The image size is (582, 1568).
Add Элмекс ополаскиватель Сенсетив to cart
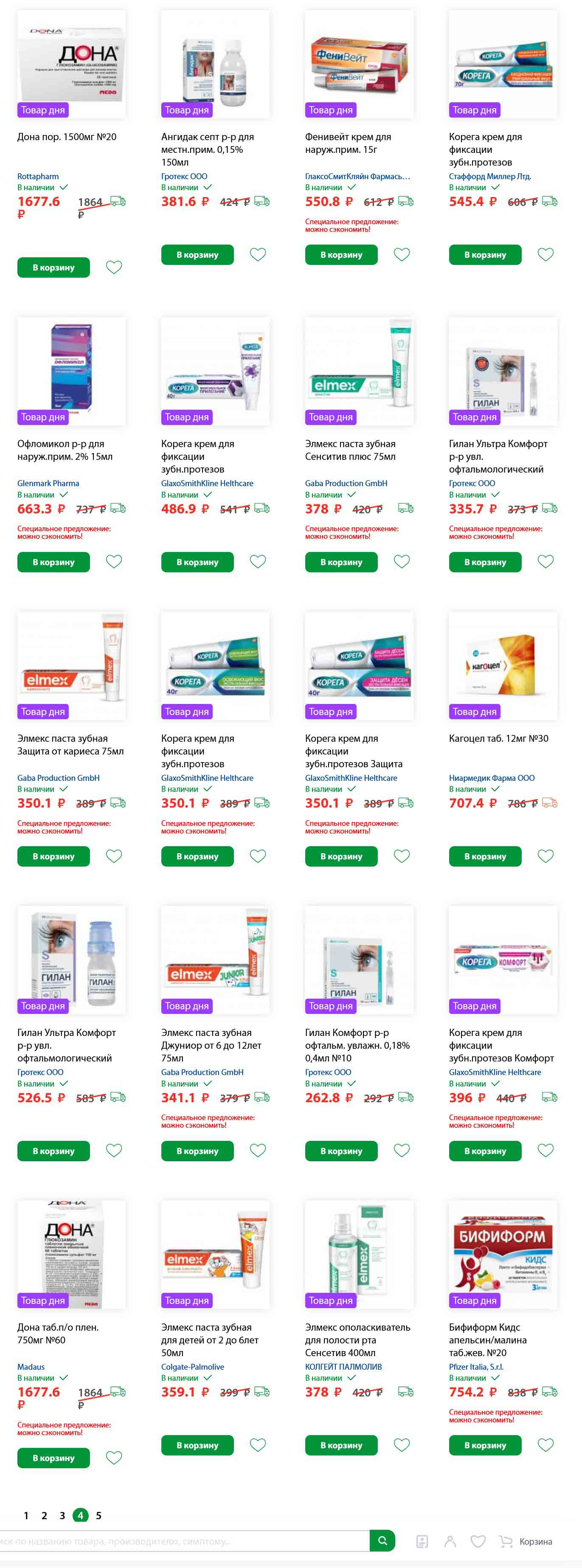341,1444
